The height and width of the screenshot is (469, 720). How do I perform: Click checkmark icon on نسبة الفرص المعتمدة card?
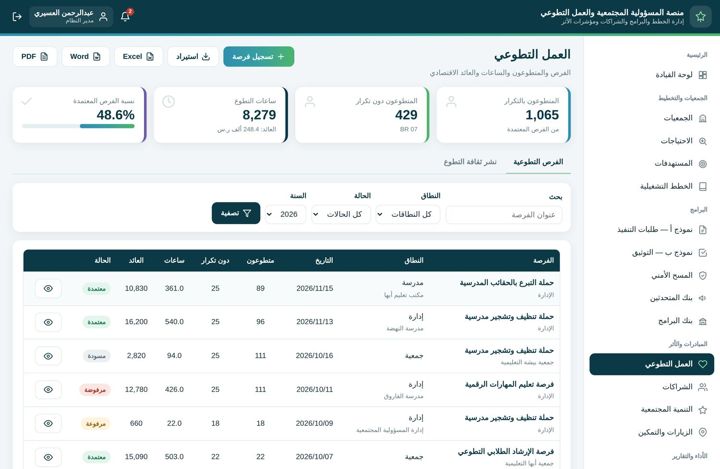point(27,101)
